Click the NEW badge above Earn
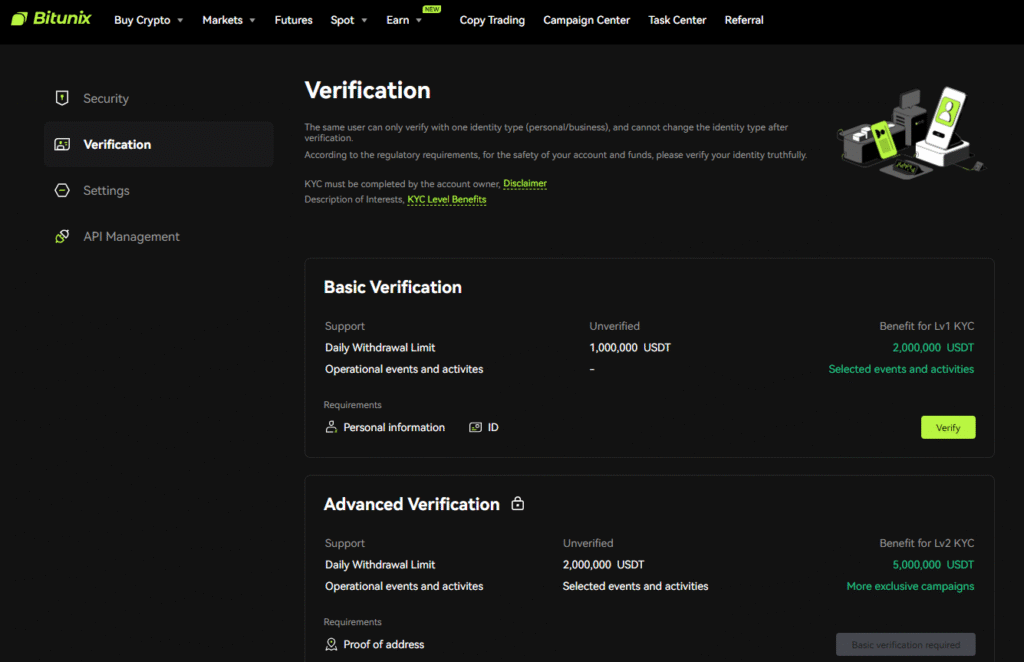This screenshot has height=662, width=1024. (x=432, y=9)
